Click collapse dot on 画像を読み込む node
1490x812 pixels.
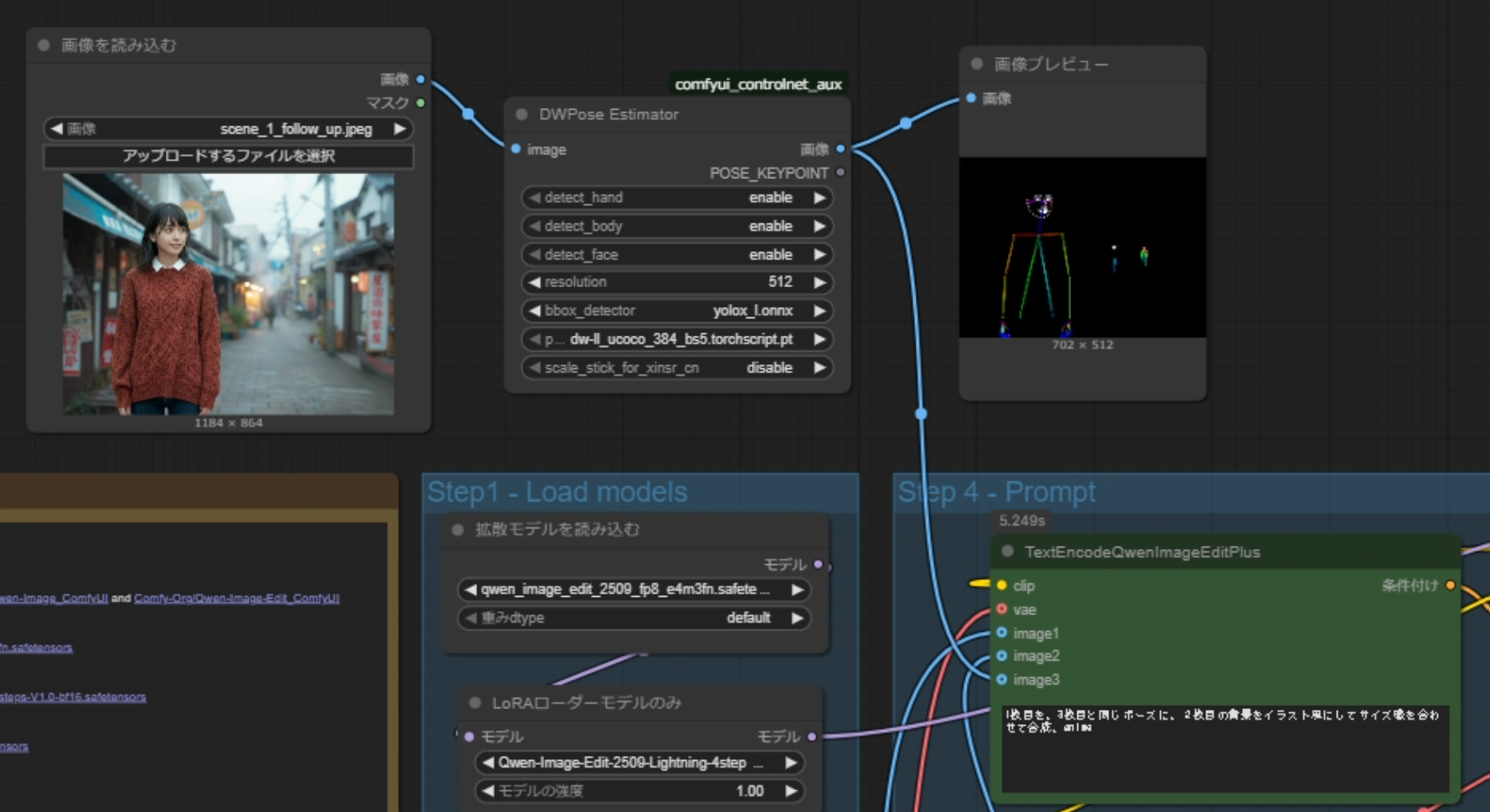(44, 45)
